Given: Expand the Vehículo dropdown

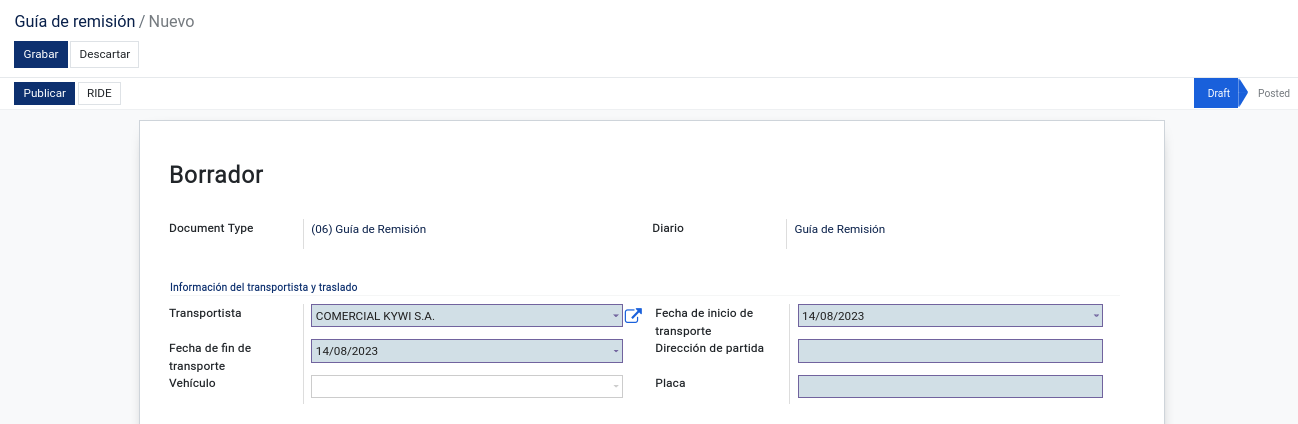Looking at the screenshot, I should [616, 386].
